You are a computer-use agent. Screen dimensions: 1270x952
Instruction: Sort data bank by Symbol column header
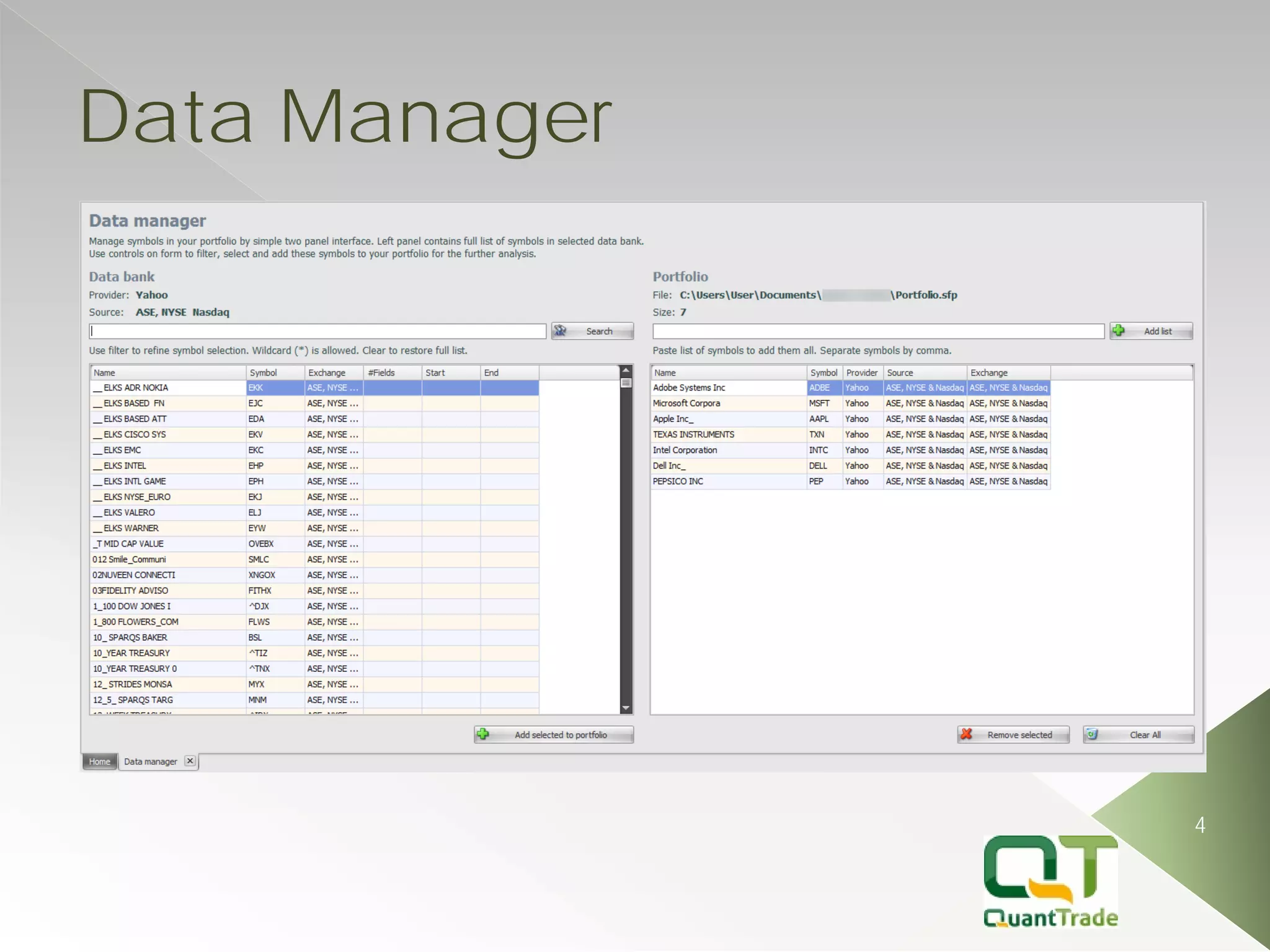[x=275, y=372]
